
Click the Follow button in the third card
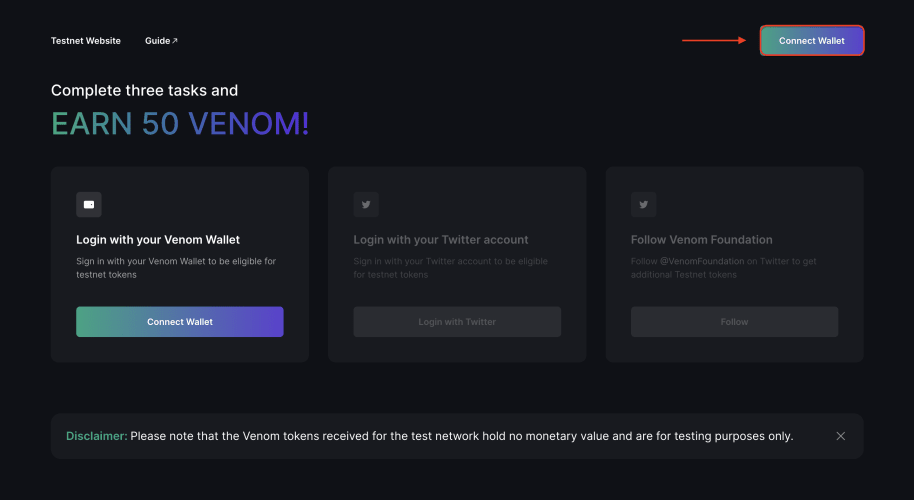pos(734,322)
